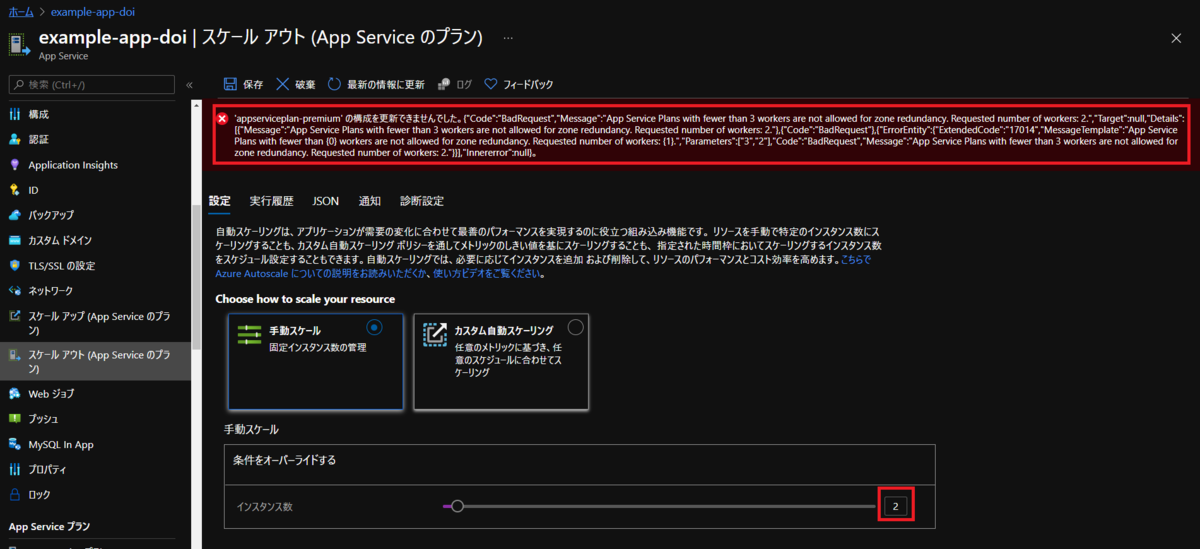Image resolution: width=1200 pixels, height=549 pixels.
Task: Open the ellipsis more options next to the title
Action: [x=508, y=38]
